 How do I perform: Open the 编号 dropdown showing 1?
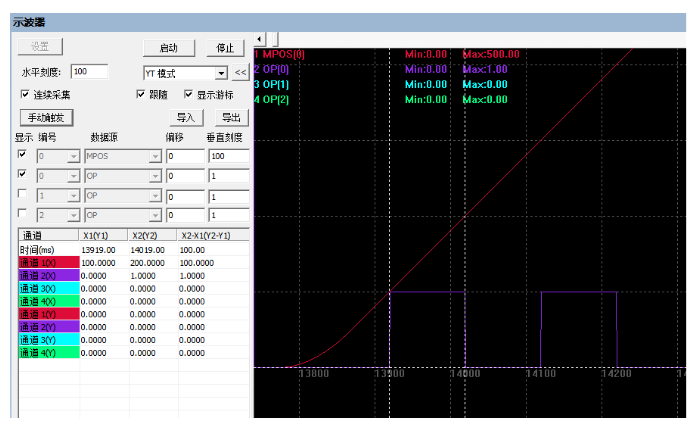click(x=73, y=196)
